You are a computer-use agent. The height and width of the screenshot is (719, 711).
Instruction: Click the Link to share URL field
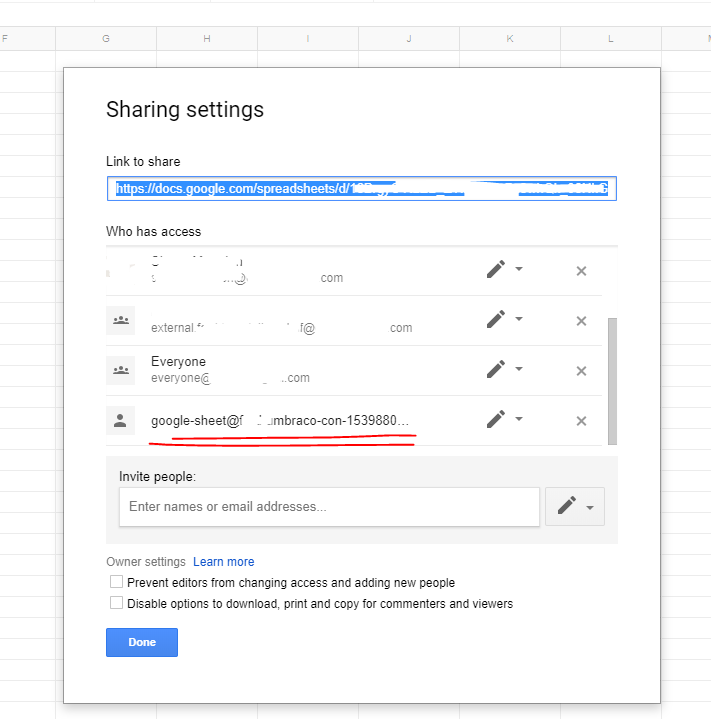click(362, 188)
